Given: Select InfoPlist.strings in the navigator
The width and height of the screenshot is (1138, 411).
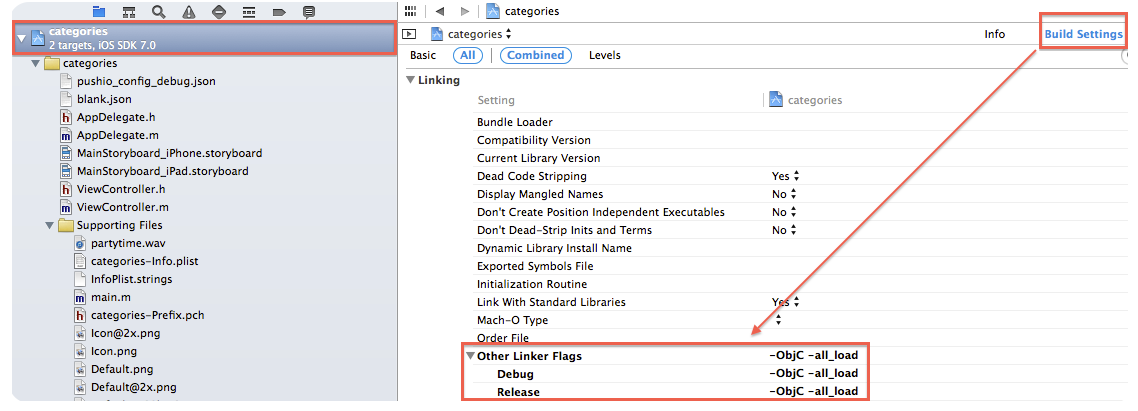Looking at the screenshot, I should click(x=131, y=279).
